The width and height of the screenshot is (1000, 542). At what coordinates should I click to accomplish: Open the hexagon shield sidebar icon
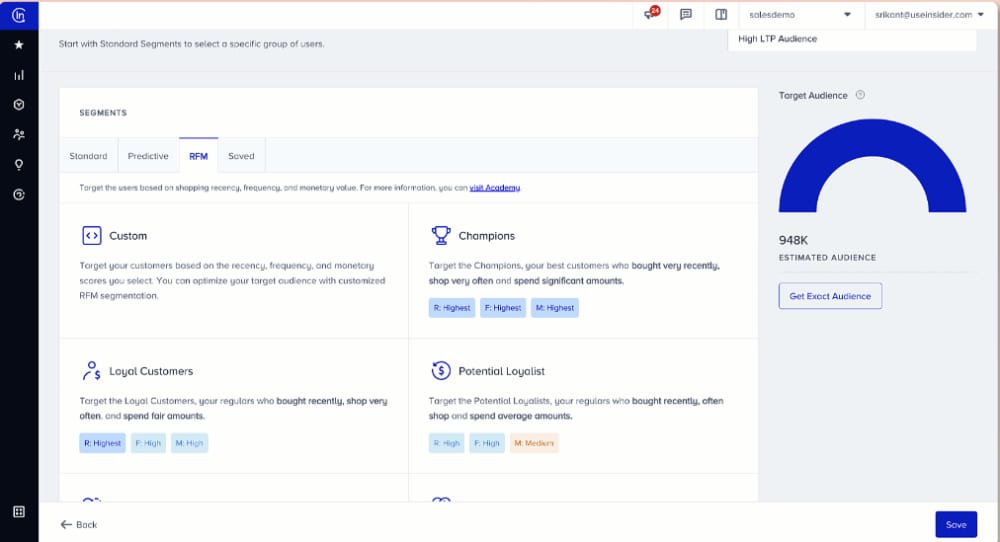pos(18,105)
